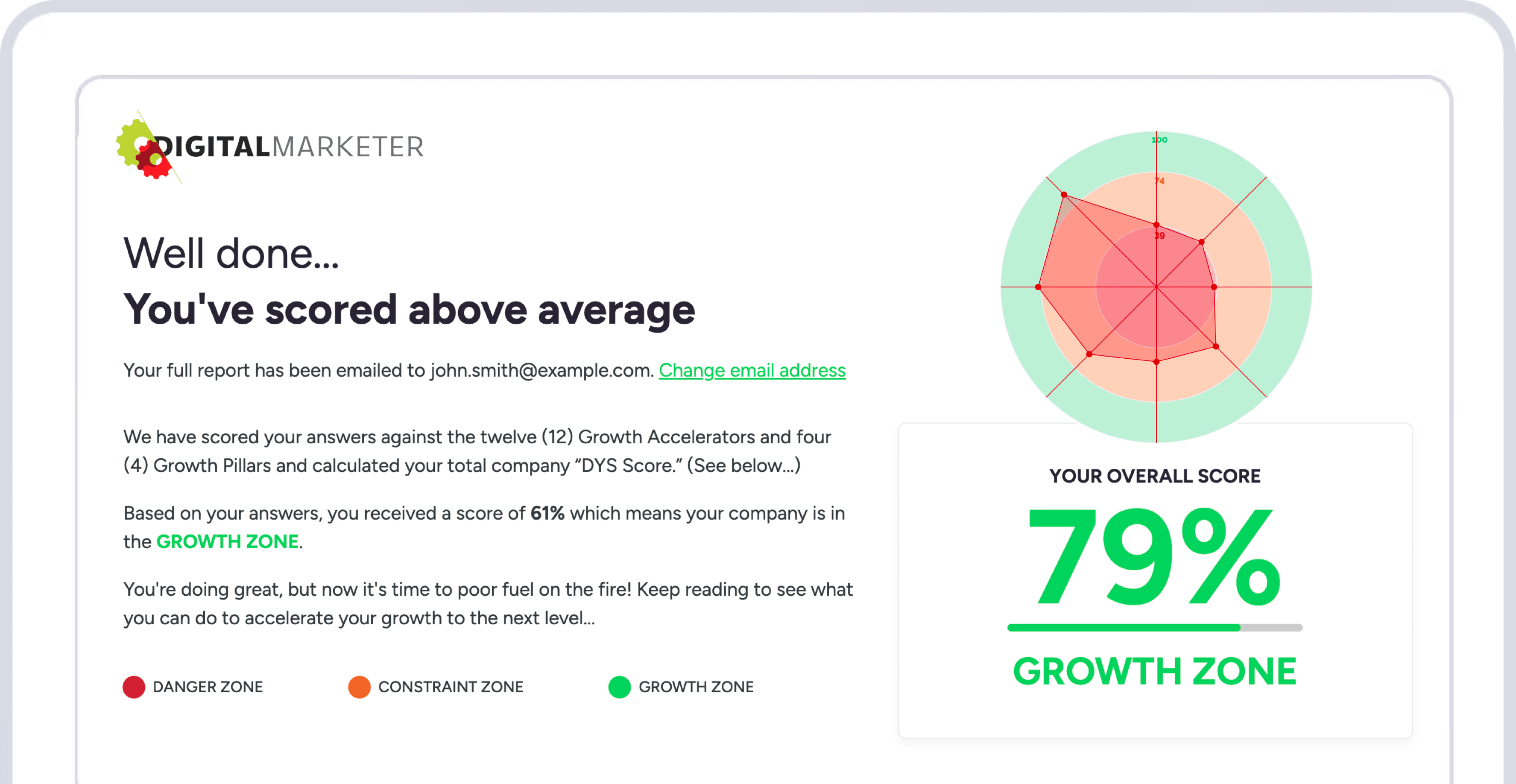The image size is (1516, 784).
Task: Open the Change email address link
Action: coord(752,370)
